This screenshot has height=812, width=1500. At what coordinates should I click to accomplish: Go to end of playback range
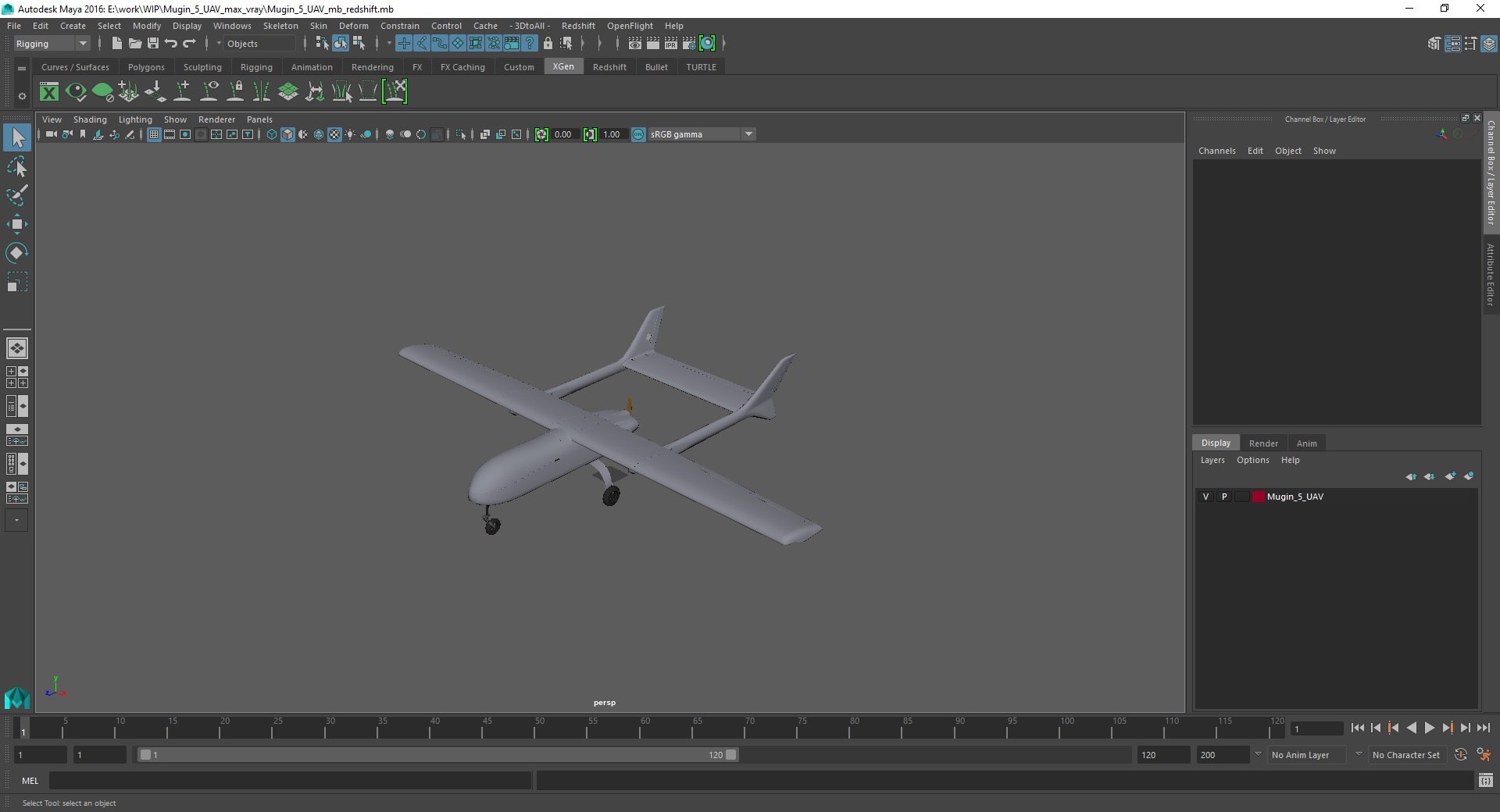tap(1483, 728)
